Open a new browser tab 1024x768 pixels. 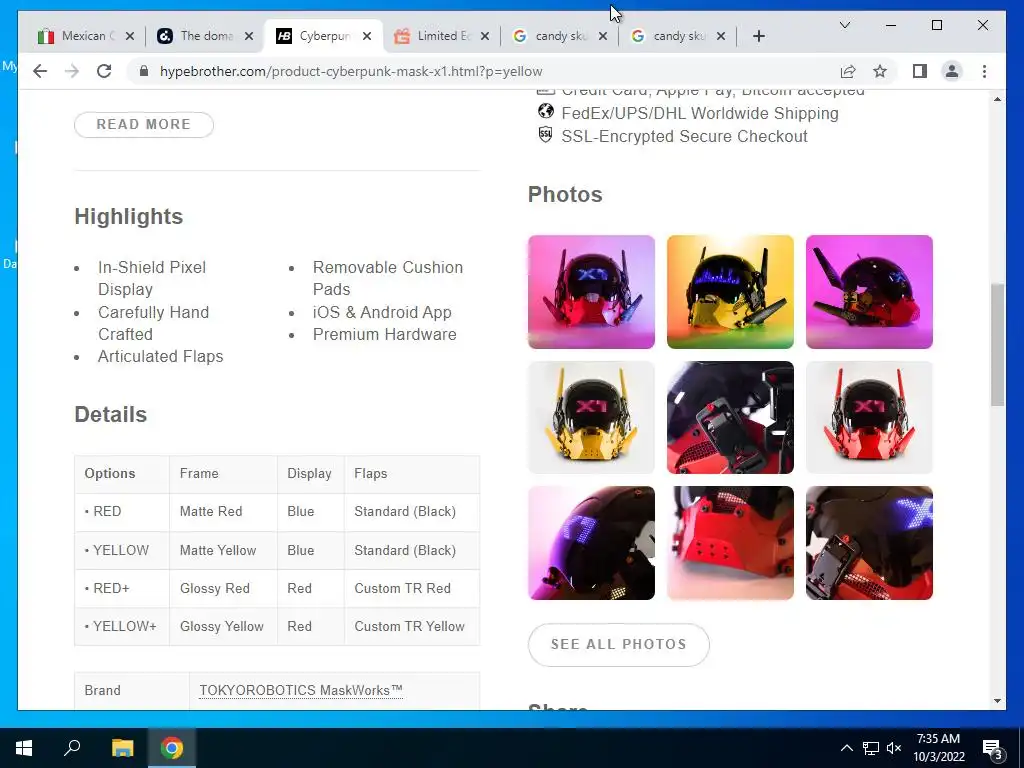(758, 36)
